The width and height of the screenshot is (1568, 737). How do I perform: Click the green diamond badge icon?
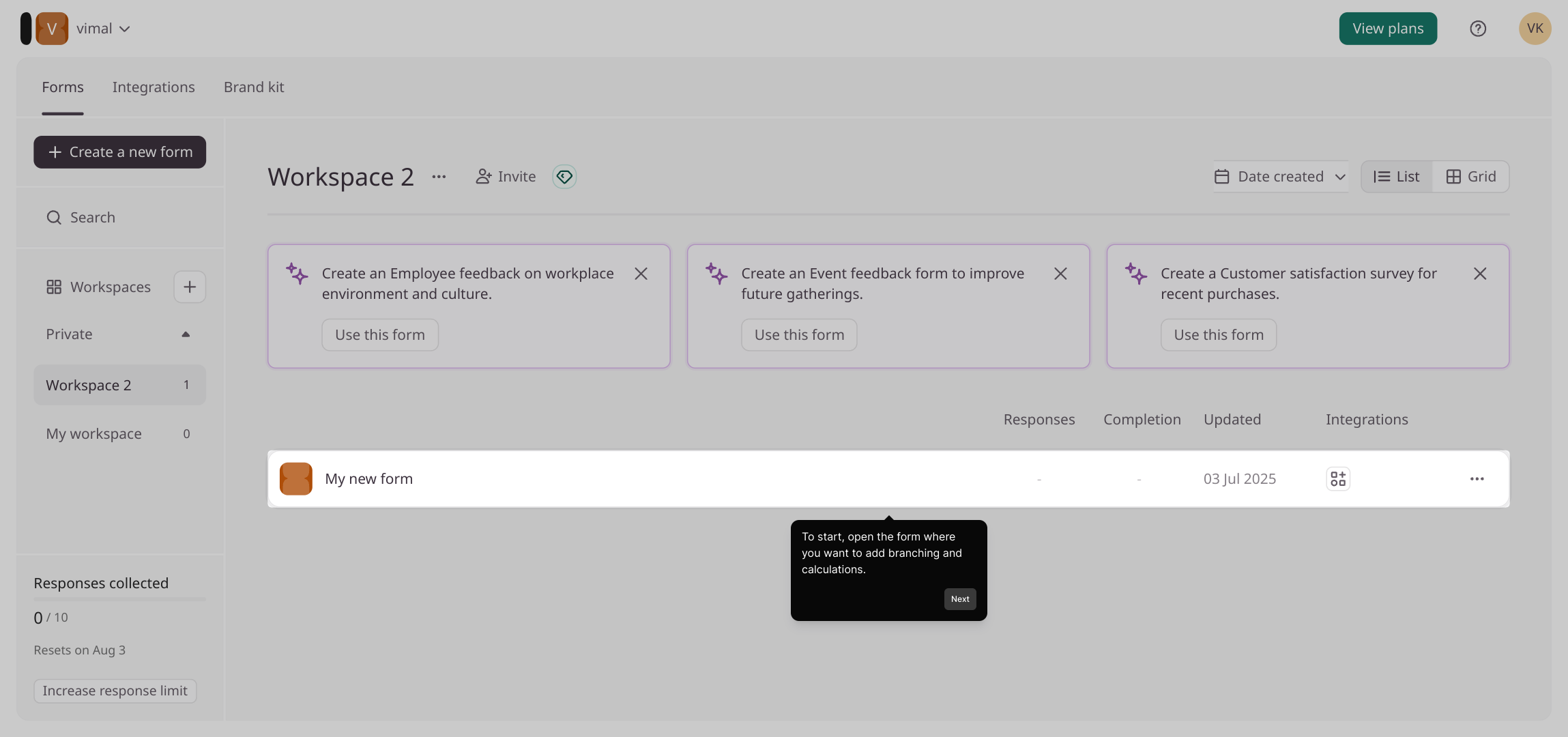pyautogui.click(x=564, y=177)
